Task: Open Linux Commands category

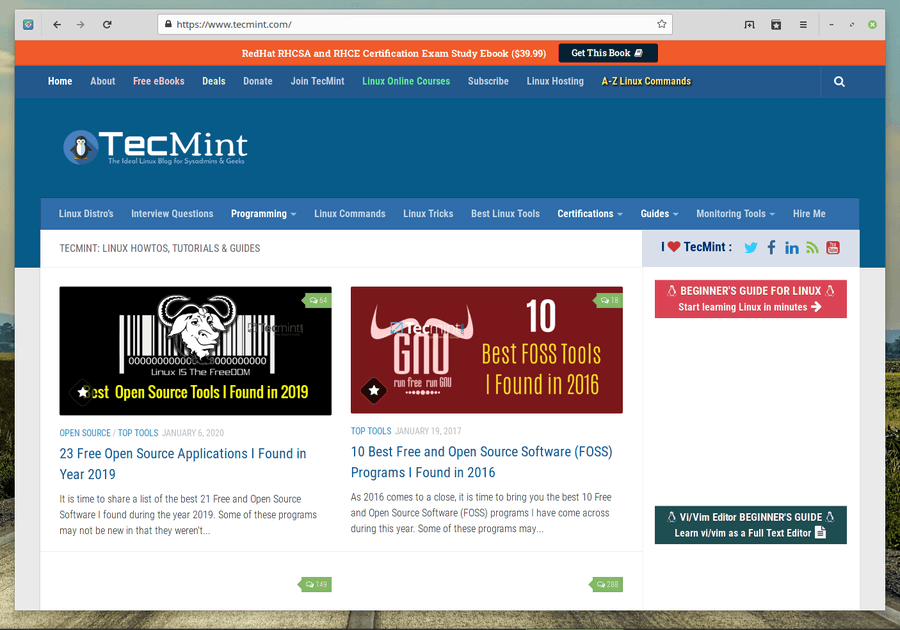Action: tap(350, 213)
